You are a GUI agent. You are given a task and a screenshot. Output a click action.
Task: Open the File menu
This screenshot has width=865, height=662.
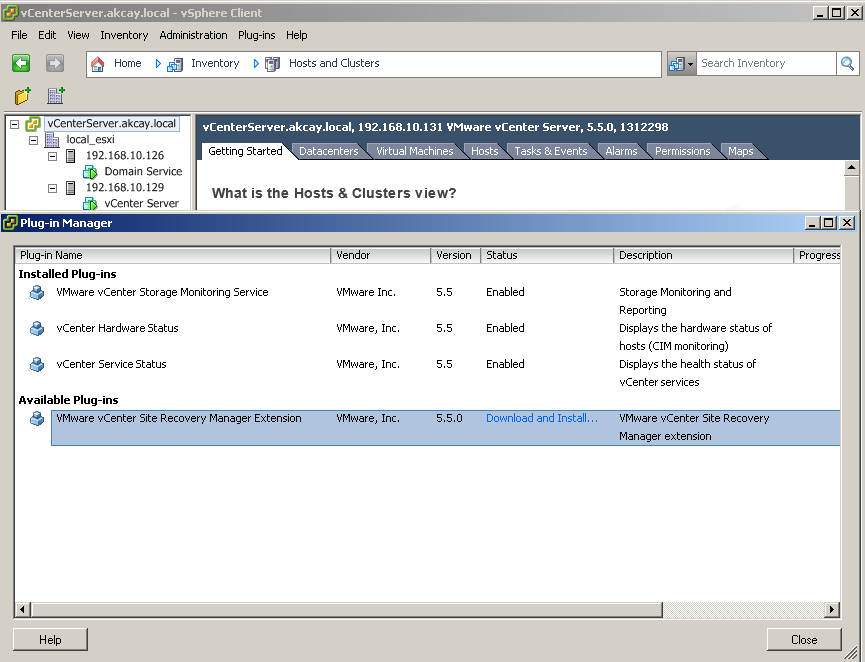pyautogui.click(x=19, y=35)
